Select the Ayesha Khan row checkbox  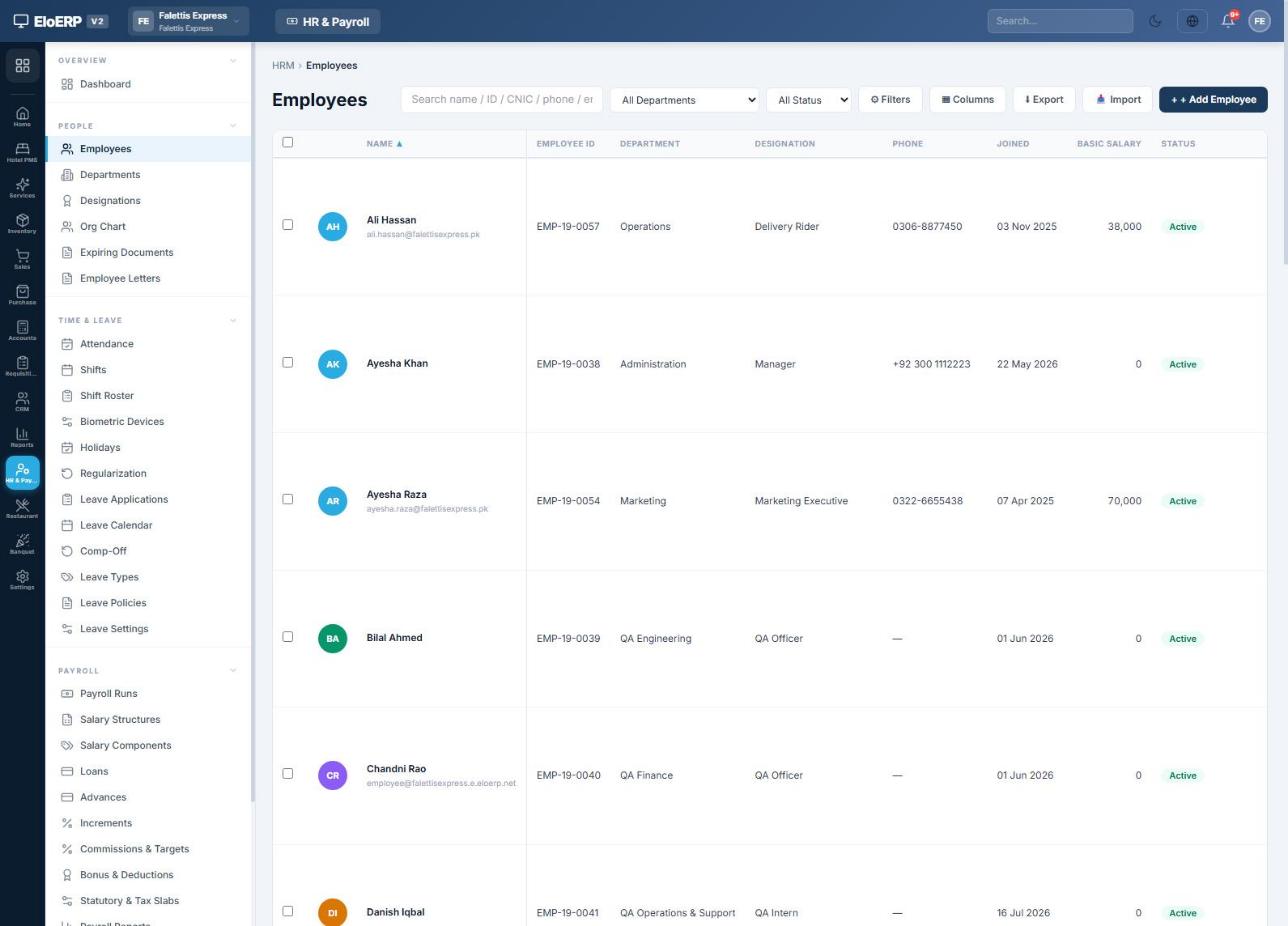tap(288, 362)
